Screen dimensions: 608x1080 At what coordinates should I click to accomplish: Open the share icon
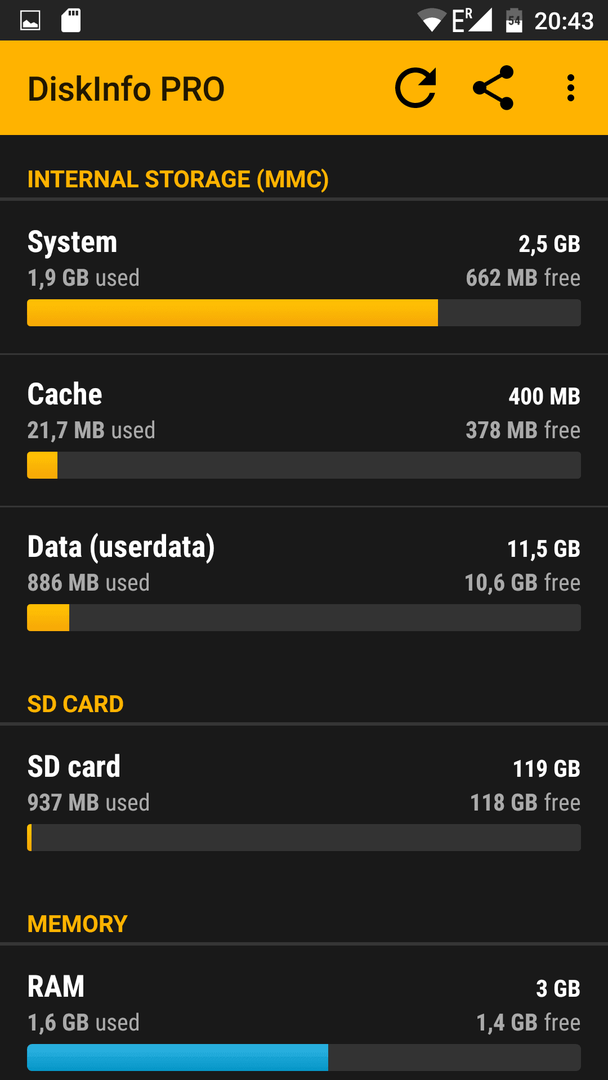(x=494, y=88)
